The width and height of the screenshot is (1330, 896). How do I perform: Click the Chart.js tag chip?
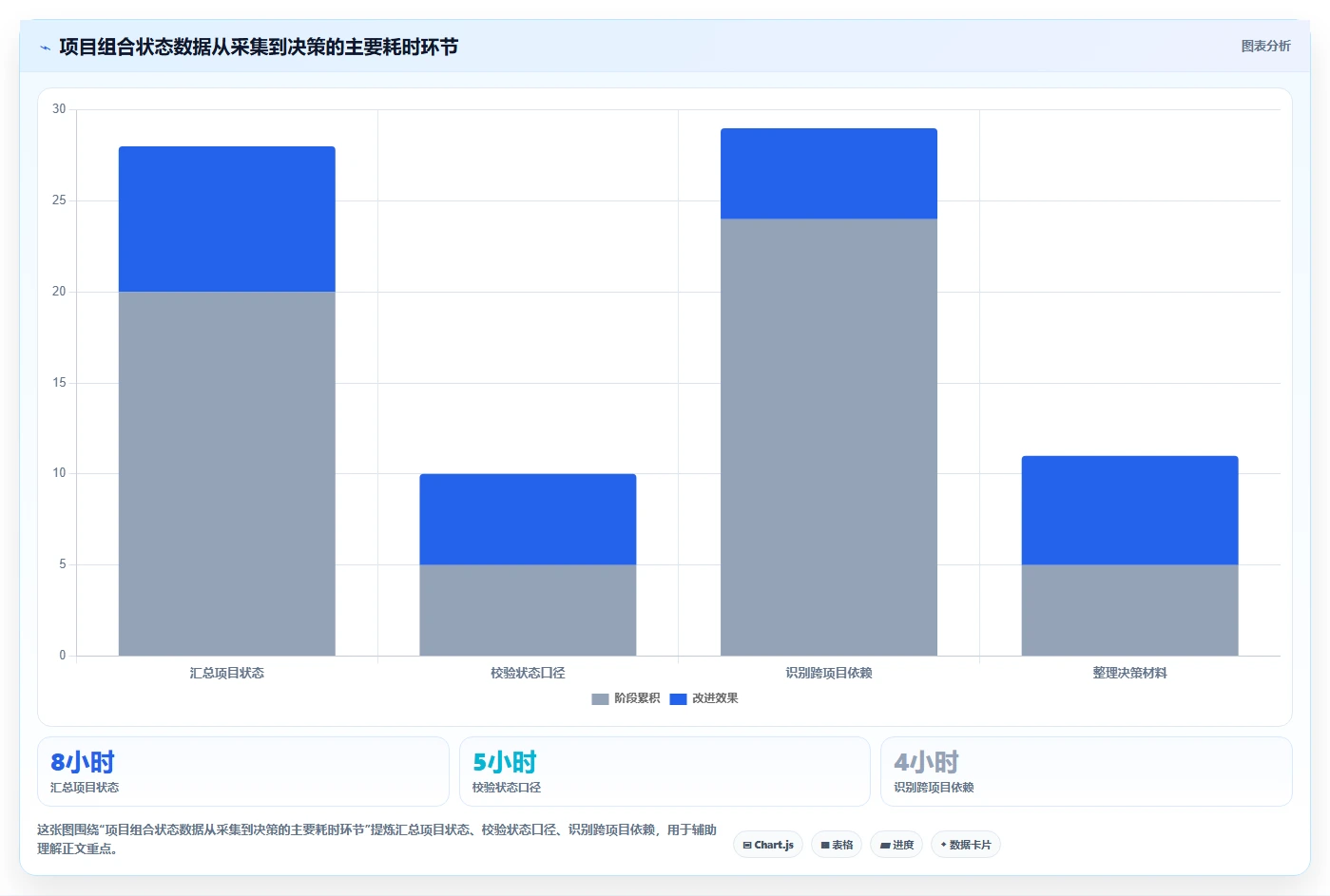pyautogui.click(x=768, y=845)
